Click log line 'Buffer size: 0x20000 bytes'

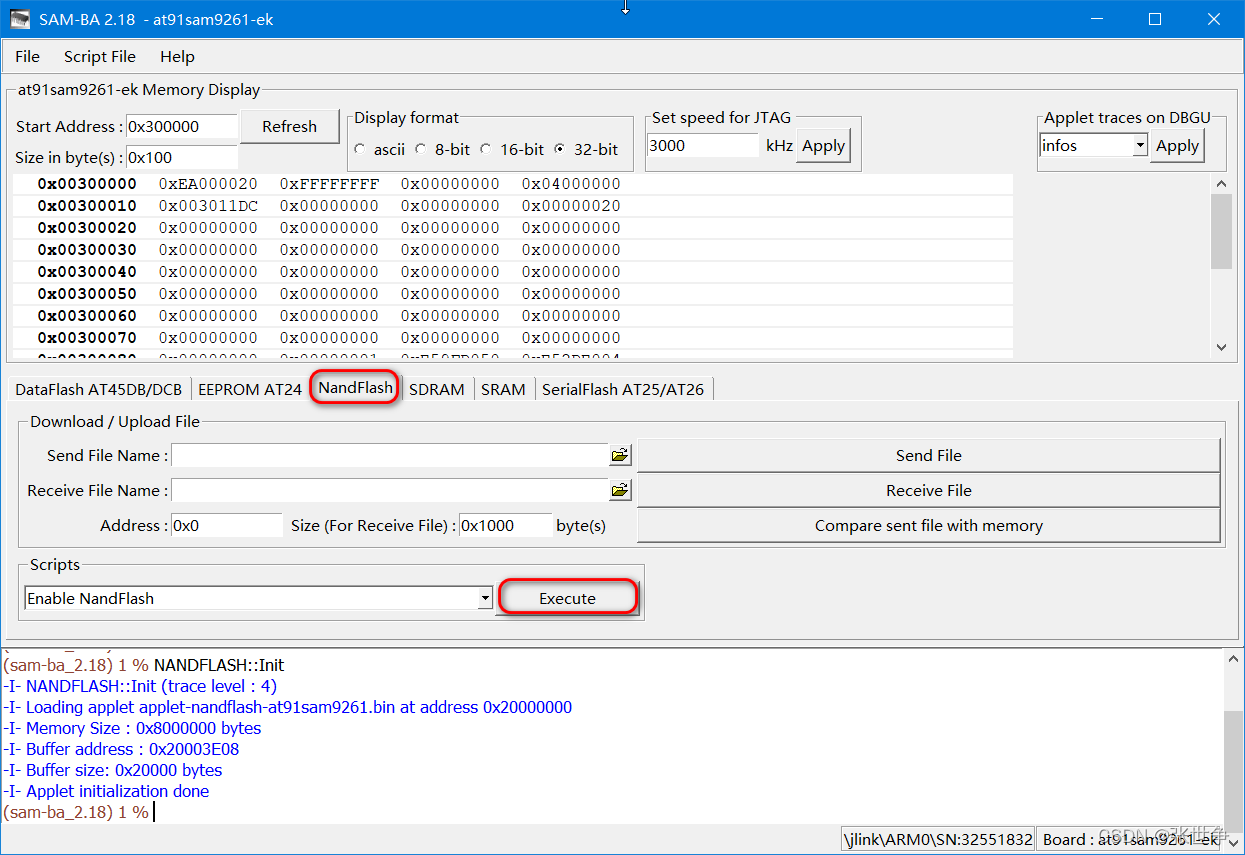point(112,770)
